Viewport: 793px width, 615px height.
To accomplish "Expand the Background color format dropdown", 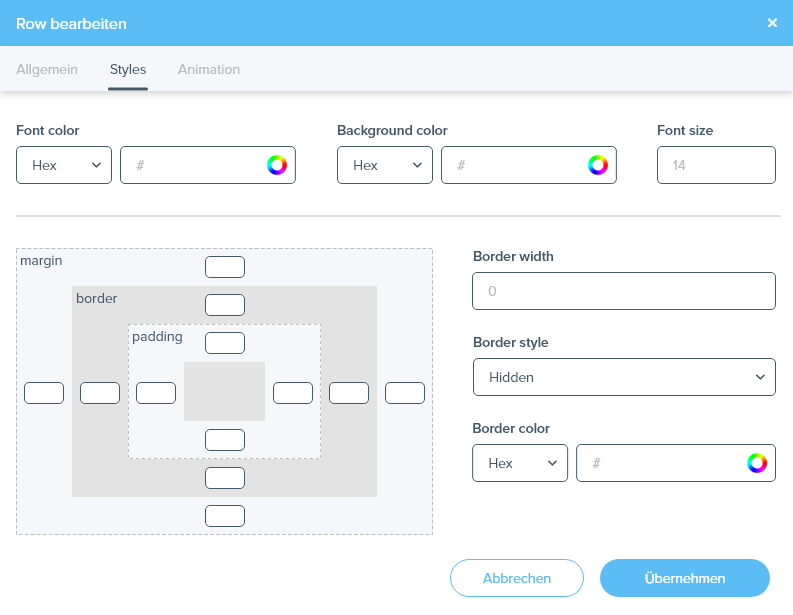I will [385, 165].
